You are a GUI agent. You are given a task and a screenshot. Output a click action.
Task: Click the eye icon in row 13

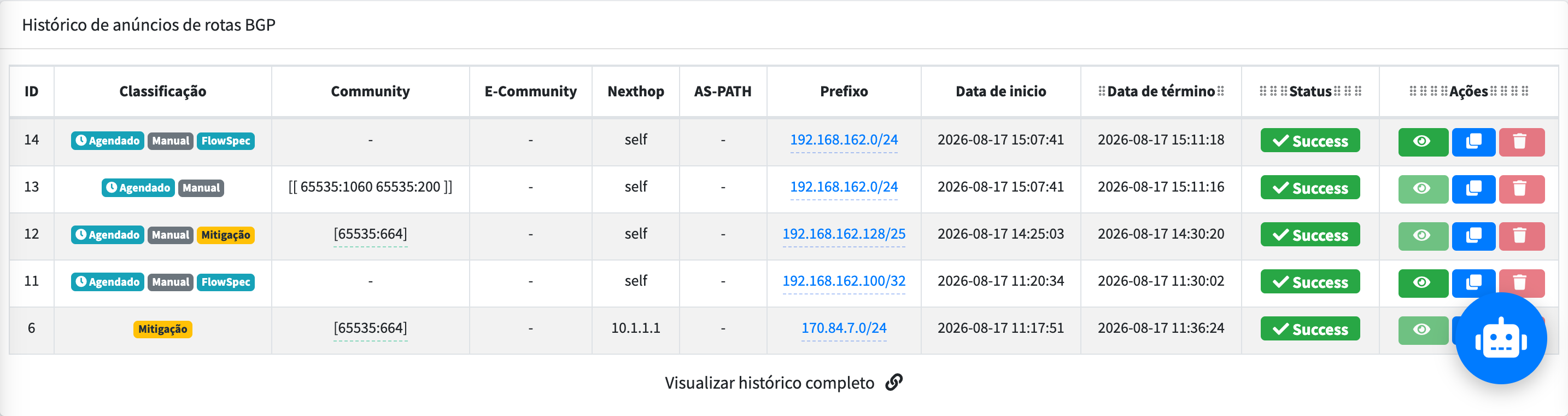(x=1423, y=189)
